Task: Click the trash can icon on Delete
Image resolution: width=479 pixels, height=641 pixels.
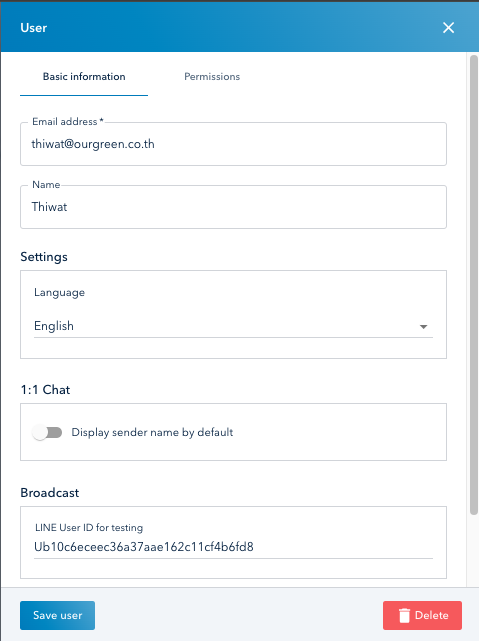Action: pyautogui.click(x=404, y=615)
